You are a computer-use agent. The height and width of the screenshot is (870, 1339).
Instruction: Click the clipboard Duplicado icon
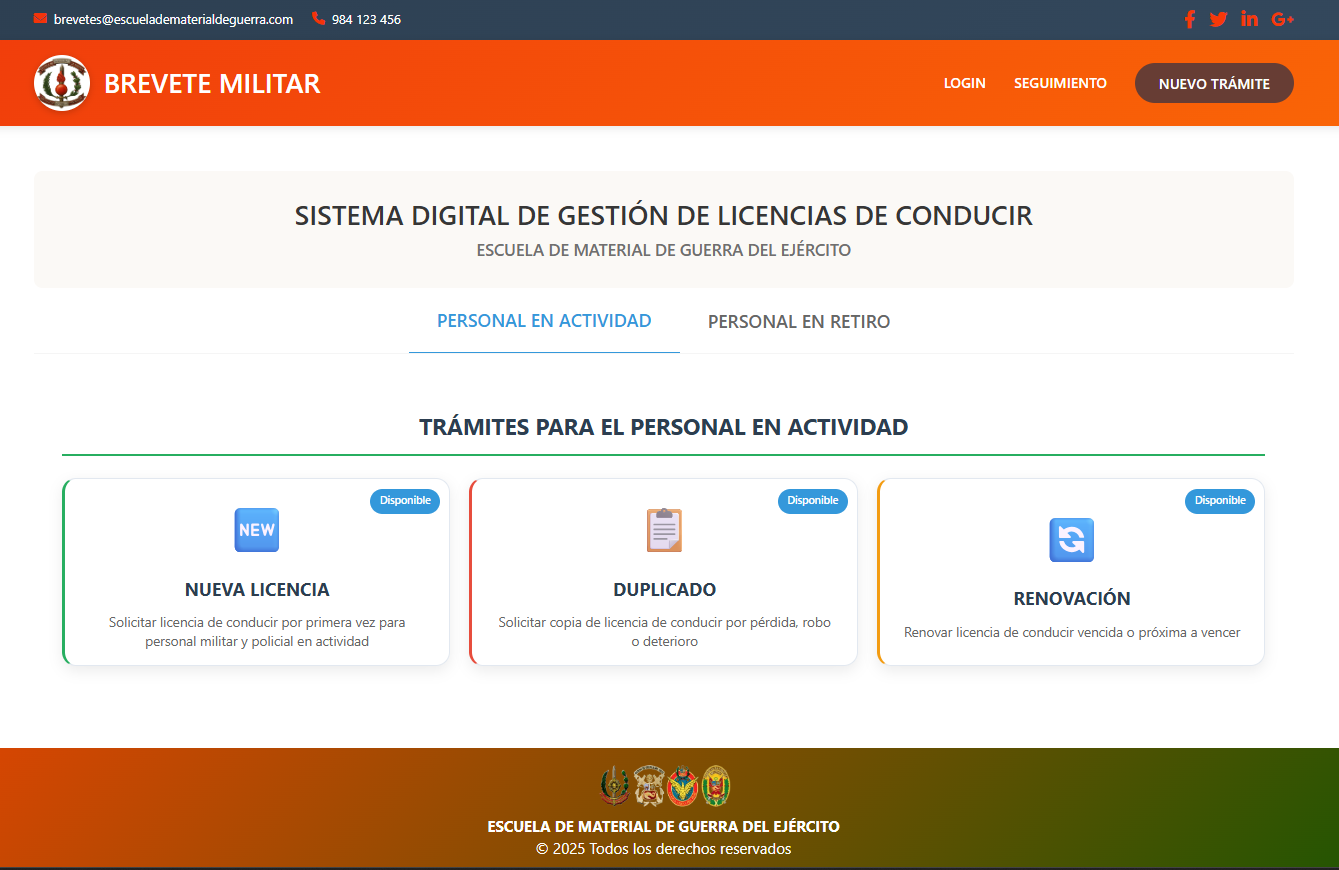(664, 530)
